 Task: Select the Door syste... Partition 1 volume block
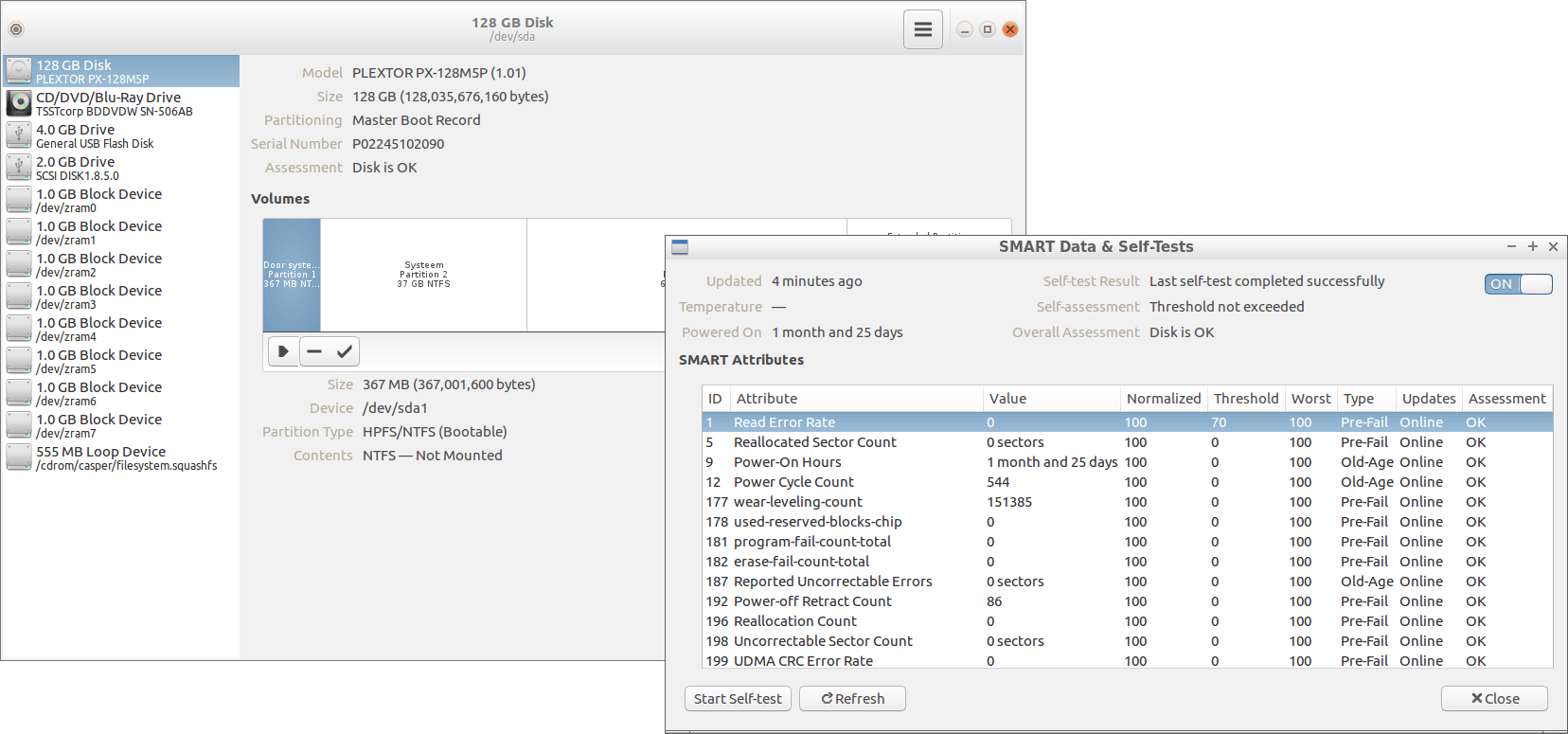coord(292,275)
